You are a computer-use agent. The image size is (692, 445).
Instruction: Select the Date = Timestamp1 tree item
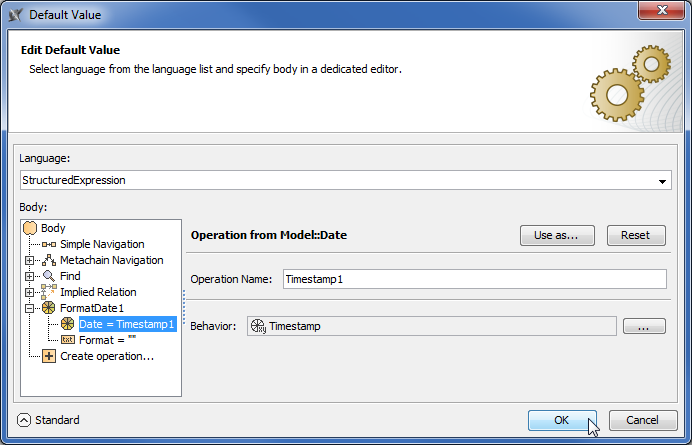tap(127, 324)
